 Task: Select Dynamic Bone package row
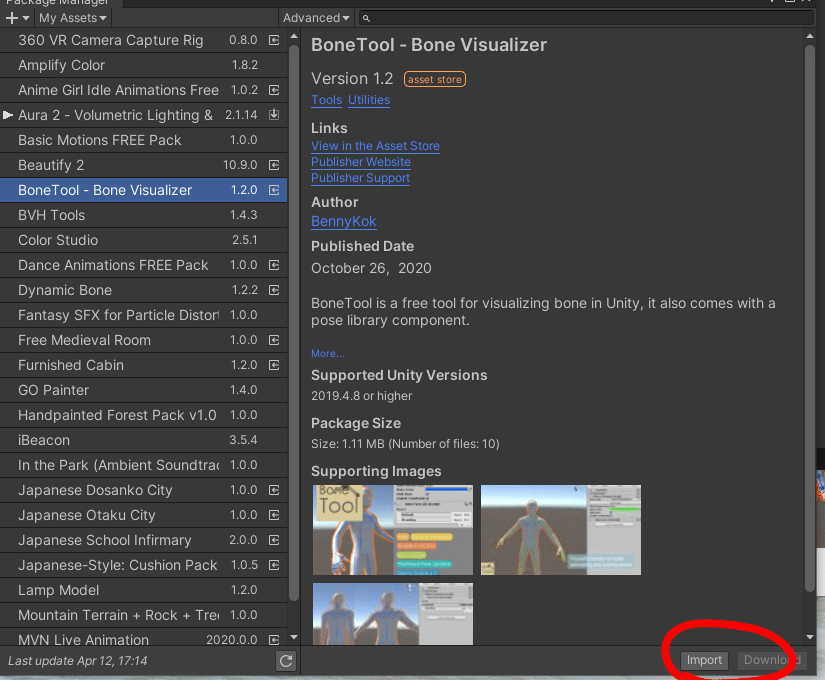[x=143, y=290]
